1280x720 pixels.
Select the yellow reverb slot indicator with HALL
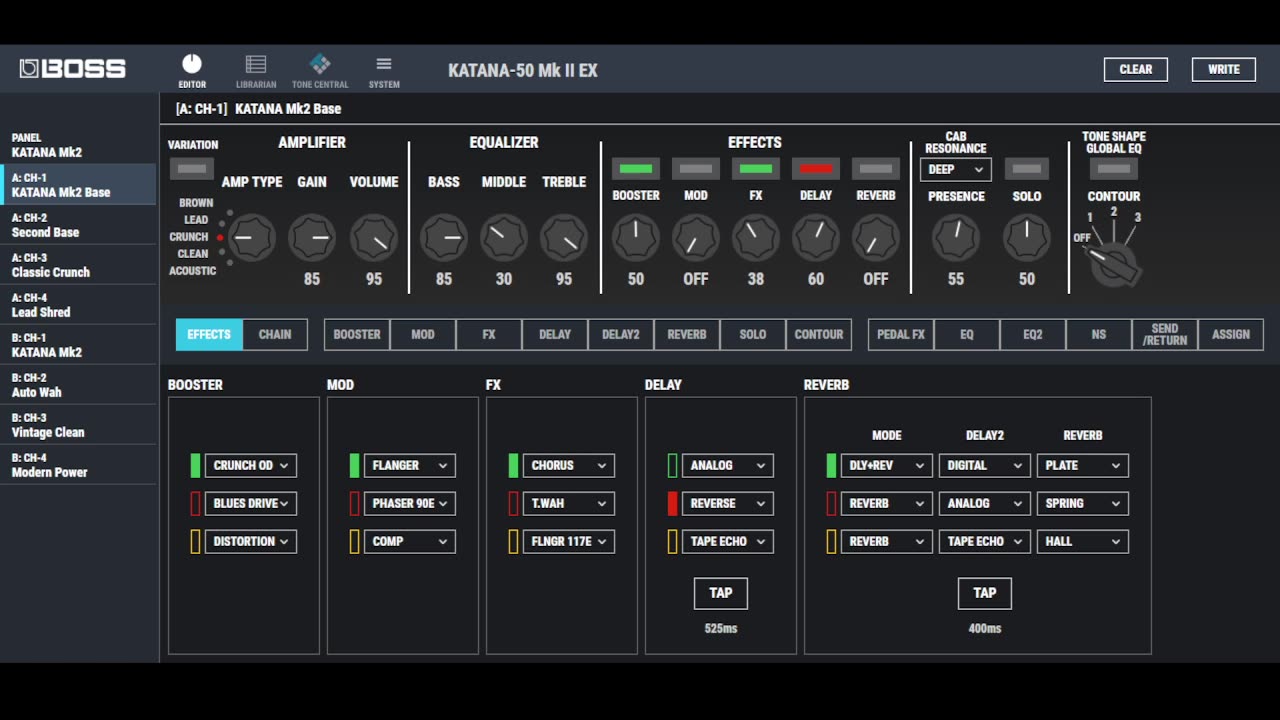[x=832, y=541]
